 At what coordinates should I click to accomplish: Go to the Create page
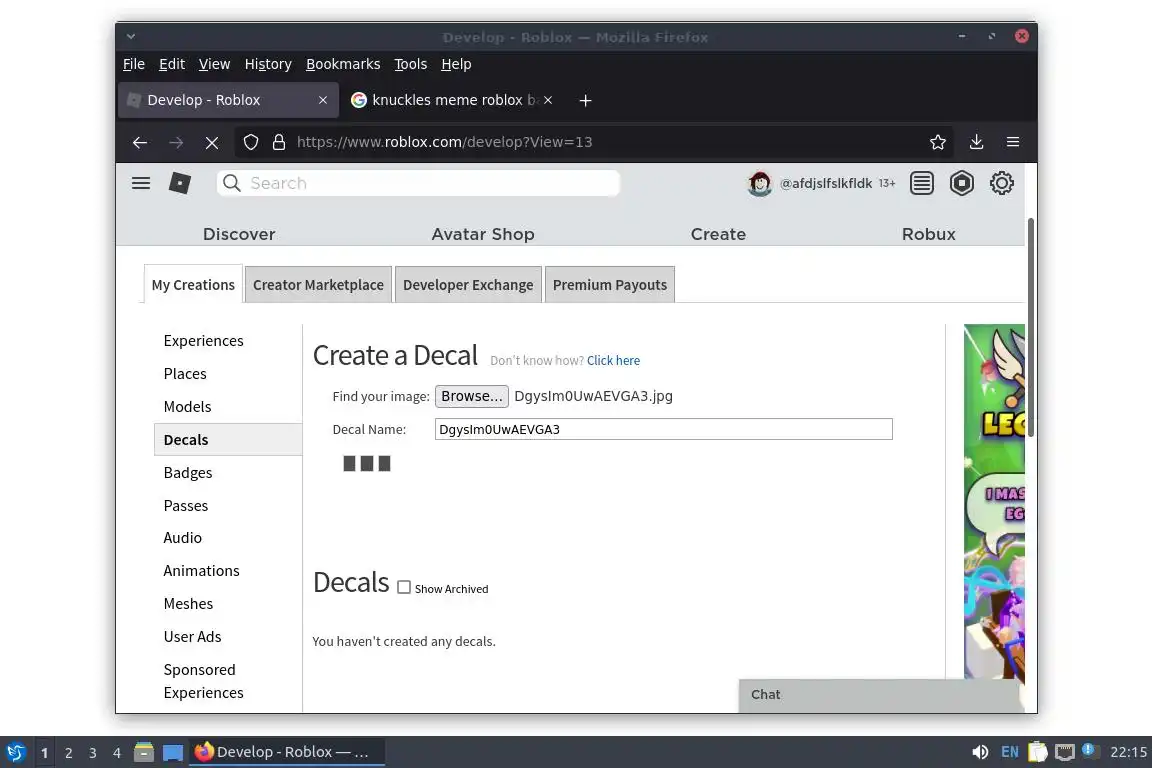pos(718,234)
